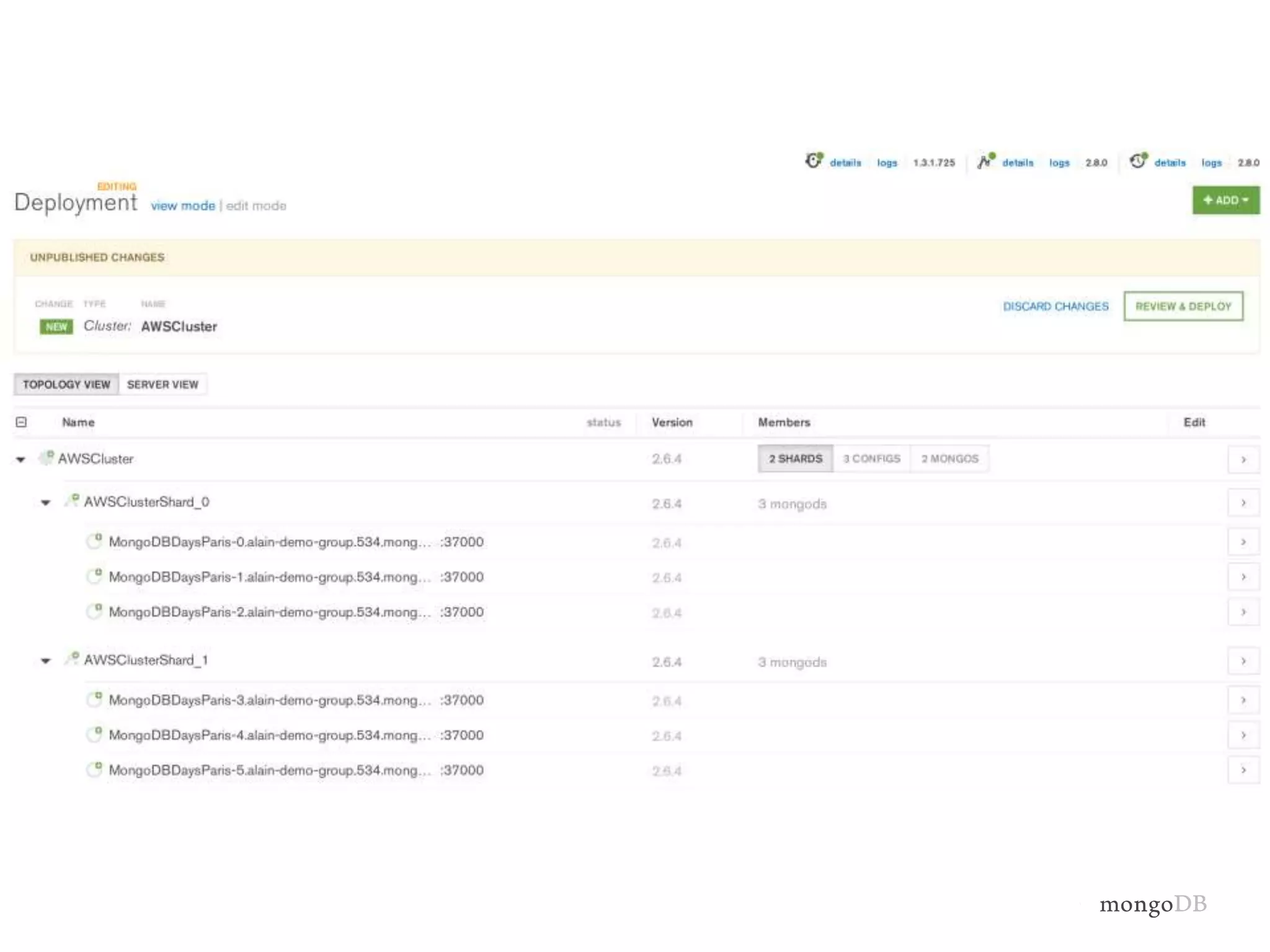Screen dimensions: 1270x952
Task: Click the automation agent status icon
Action: pos(814,161)
